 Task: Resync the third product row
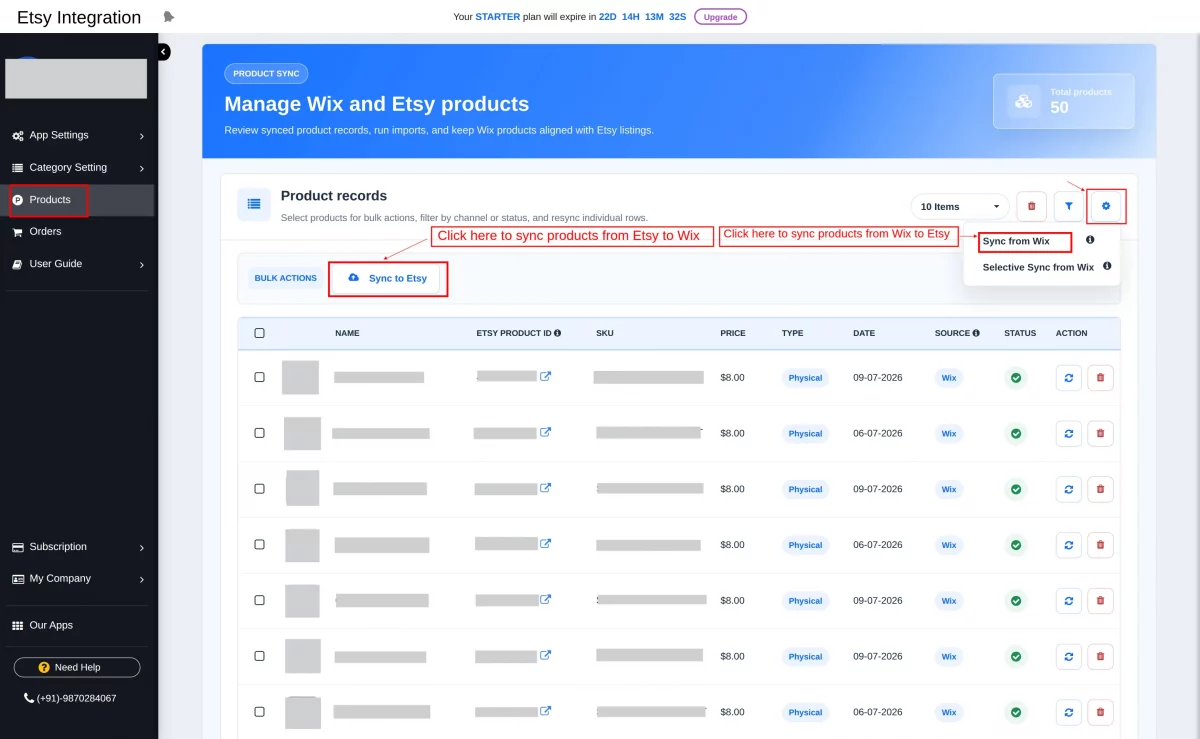[x=1069, y=490]
